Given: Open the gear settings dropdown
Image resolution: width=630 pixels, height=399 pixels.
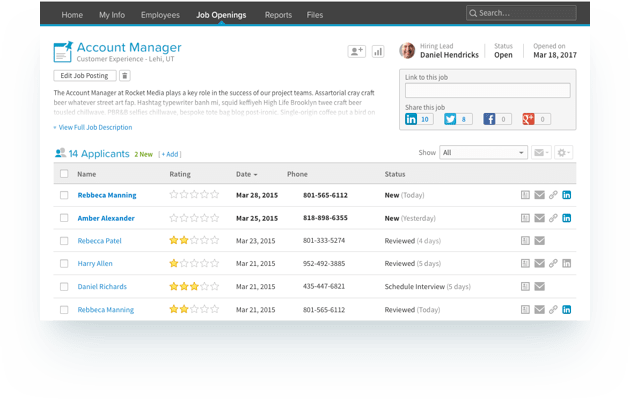Looking at the screenshot, I should [563, 153].
